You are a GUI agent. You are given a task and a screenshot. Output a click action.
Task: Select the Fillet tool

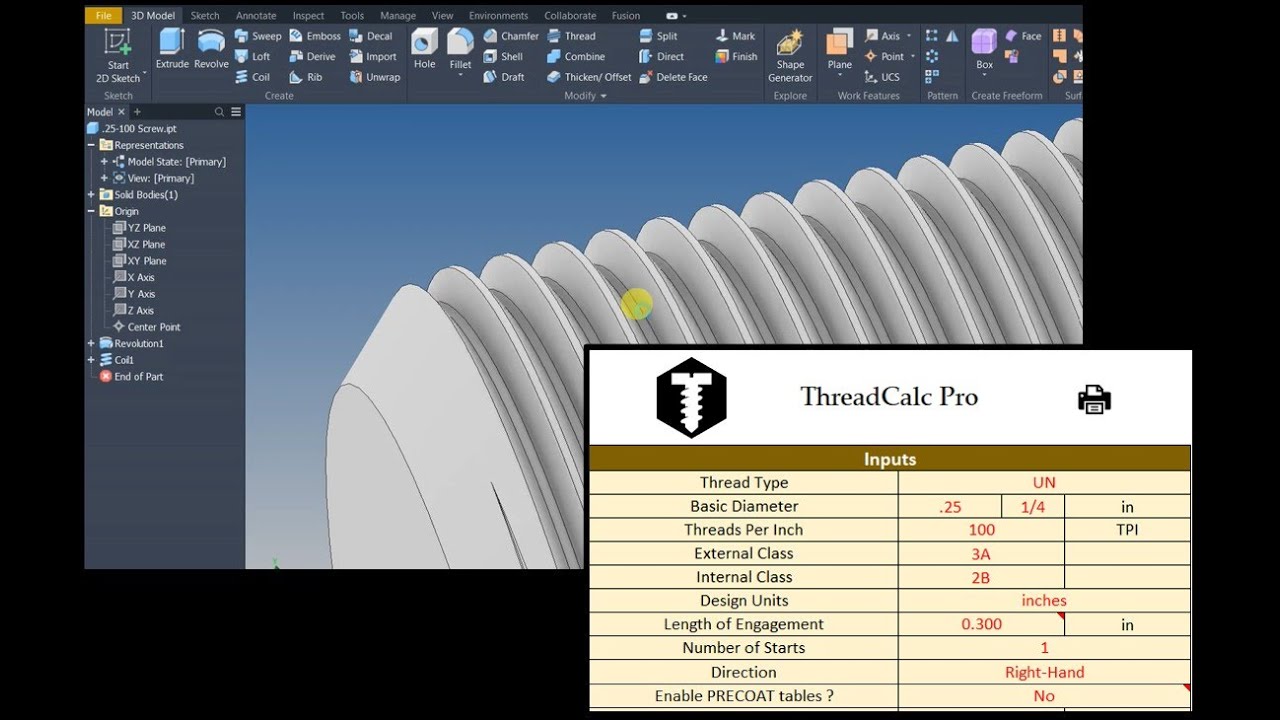460,50
